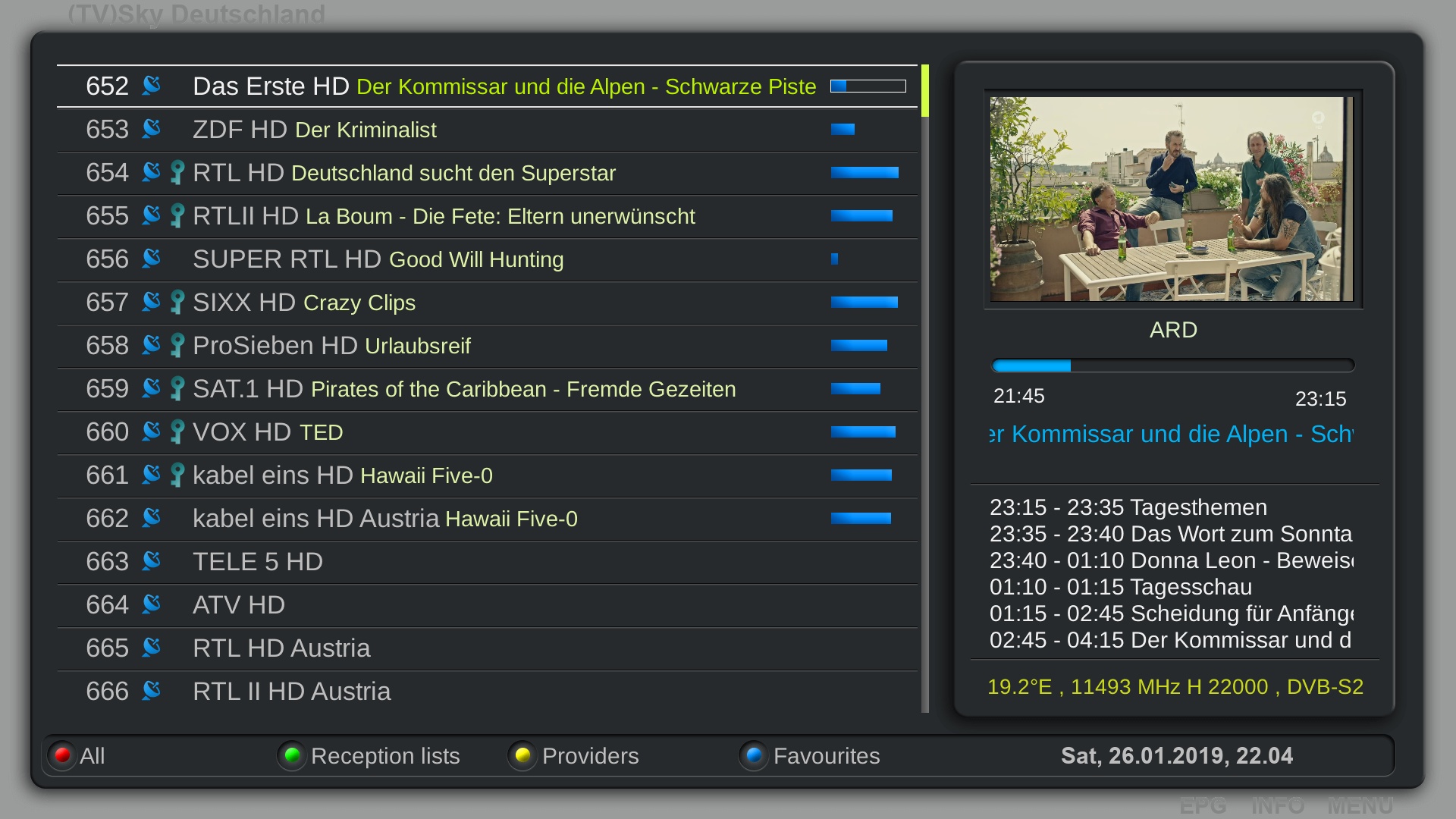This screenshot has width=1456, height=819.
Task: Click the encryption key icon next to ProSieben HD
Action: tap(177, 345)
